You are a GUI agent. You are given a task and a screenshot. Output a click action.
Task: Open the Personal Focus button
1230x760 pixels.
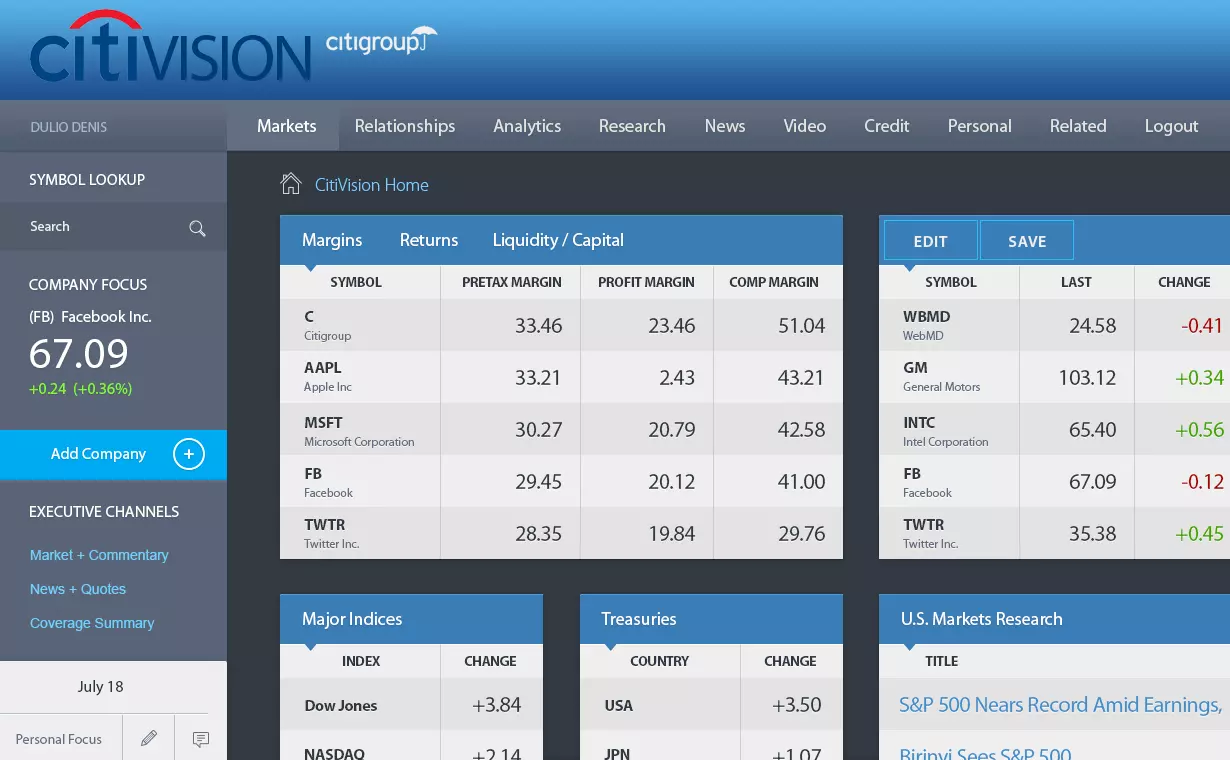point(59,739)
